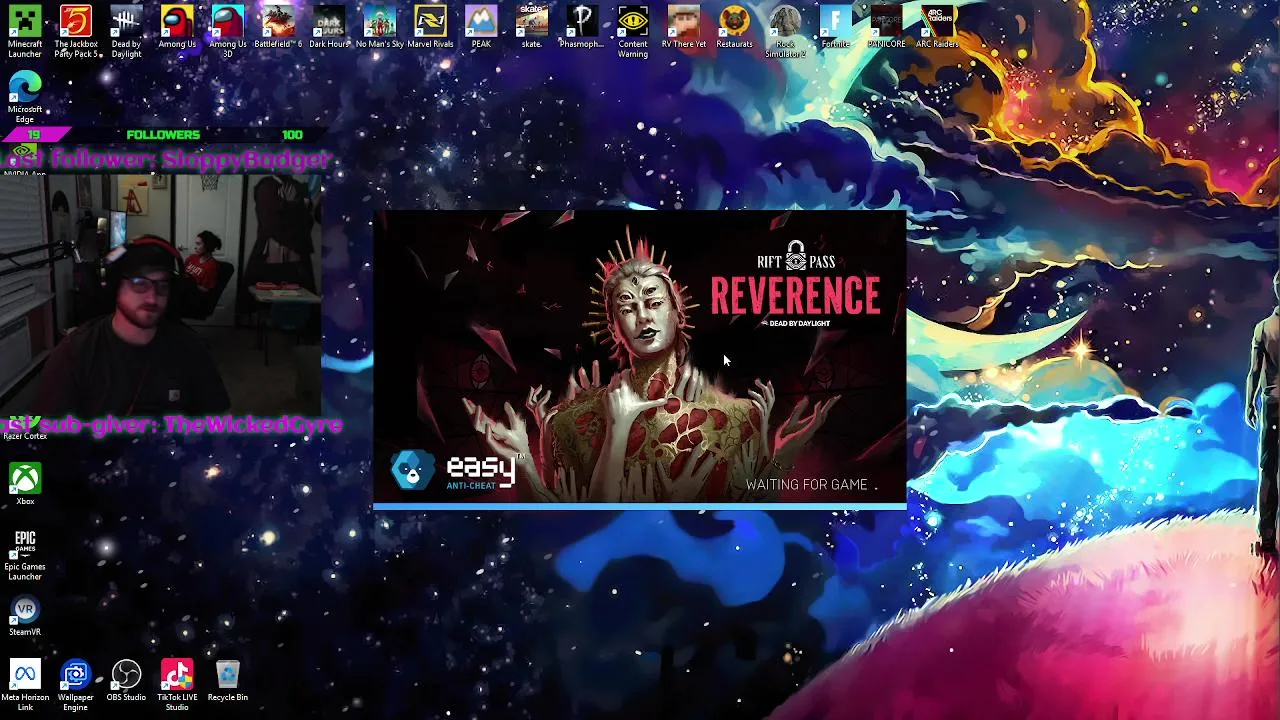Click the Easy Anti-Cheat logo on splash
This screenshot has width=1280, height=720.
pyautogui.click(x=457, y=471)
